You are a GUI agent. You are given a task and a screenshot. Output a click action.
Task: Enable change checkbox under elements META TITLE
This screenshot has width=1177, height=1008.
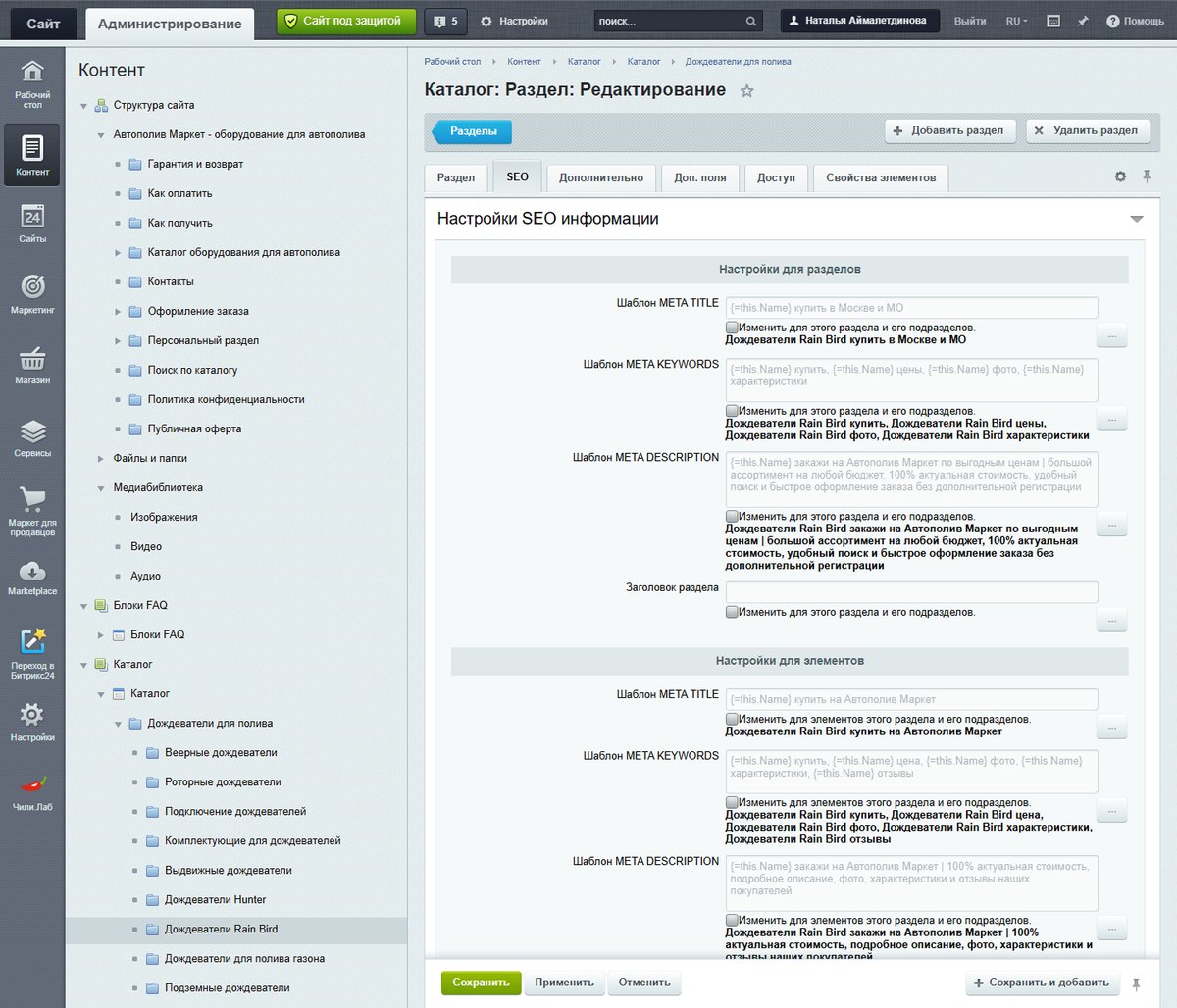pos(732,719)
